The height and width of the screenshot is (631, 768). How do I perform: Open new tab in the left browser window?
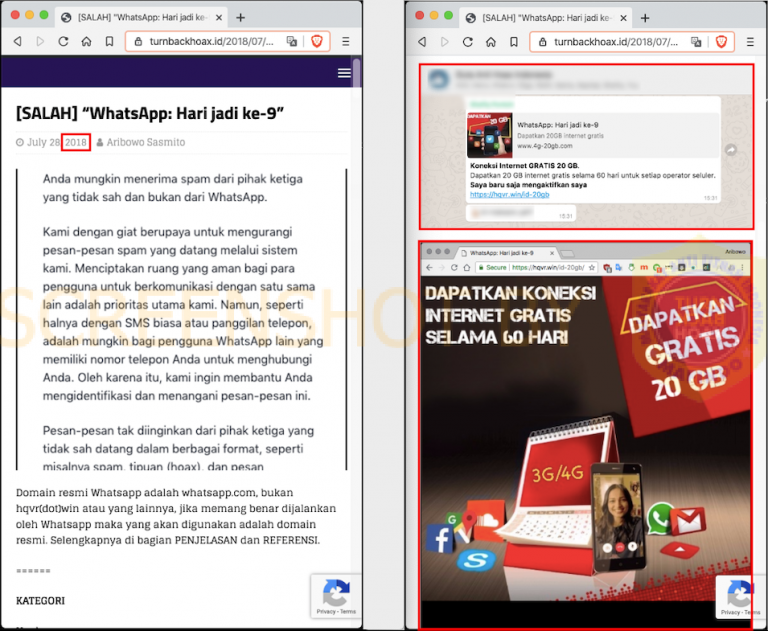point(240,18)
